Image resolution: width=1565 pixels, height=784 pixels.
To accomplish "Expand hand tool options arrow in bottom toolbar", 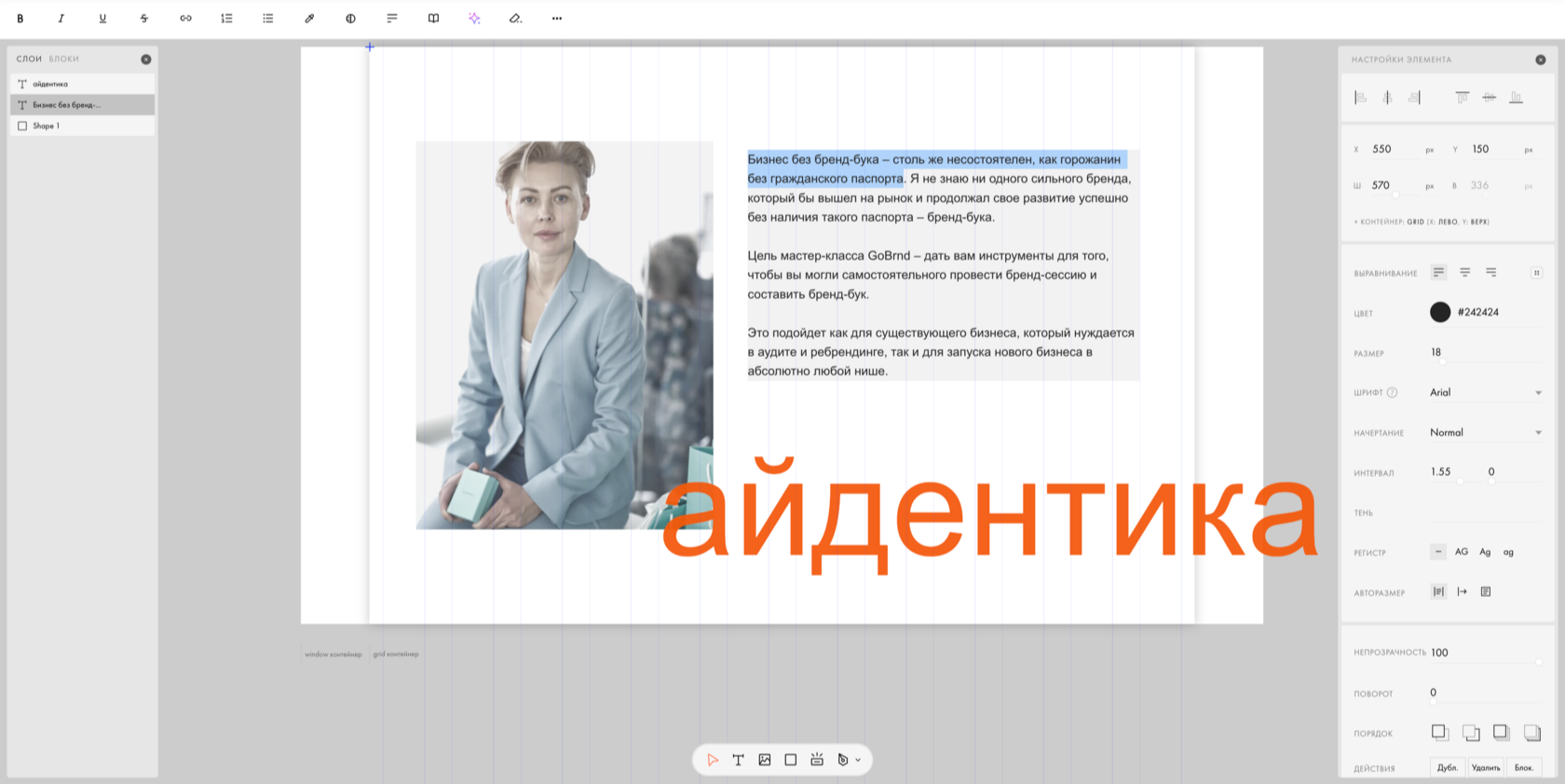I will click(858, 760).
